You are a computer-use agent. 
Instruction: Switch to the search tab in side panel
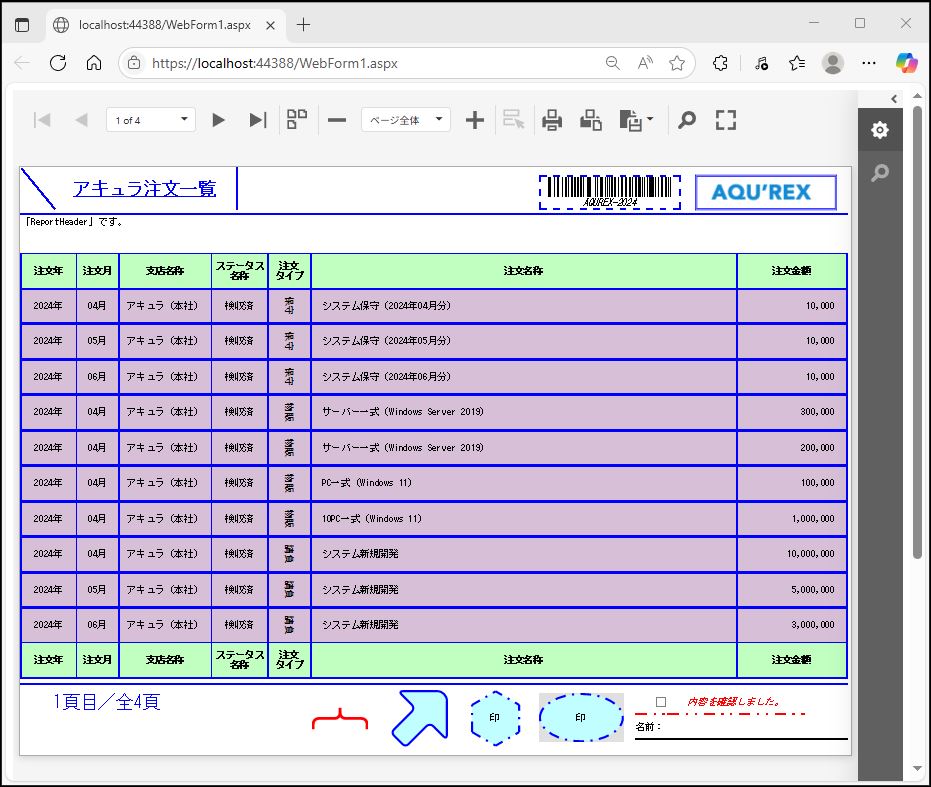[x=879, y=173]
